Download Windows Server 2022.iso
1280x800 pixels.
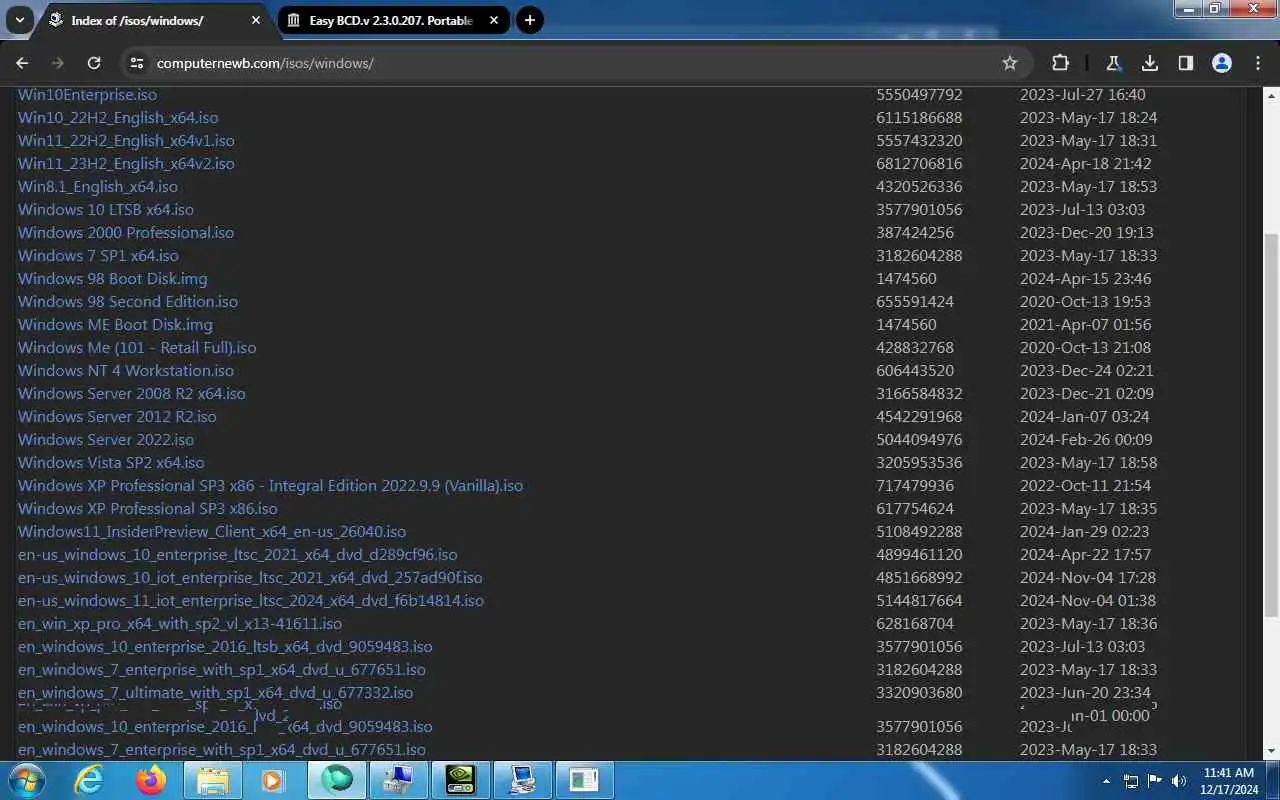pyautogui.click(x=106, y=440)
